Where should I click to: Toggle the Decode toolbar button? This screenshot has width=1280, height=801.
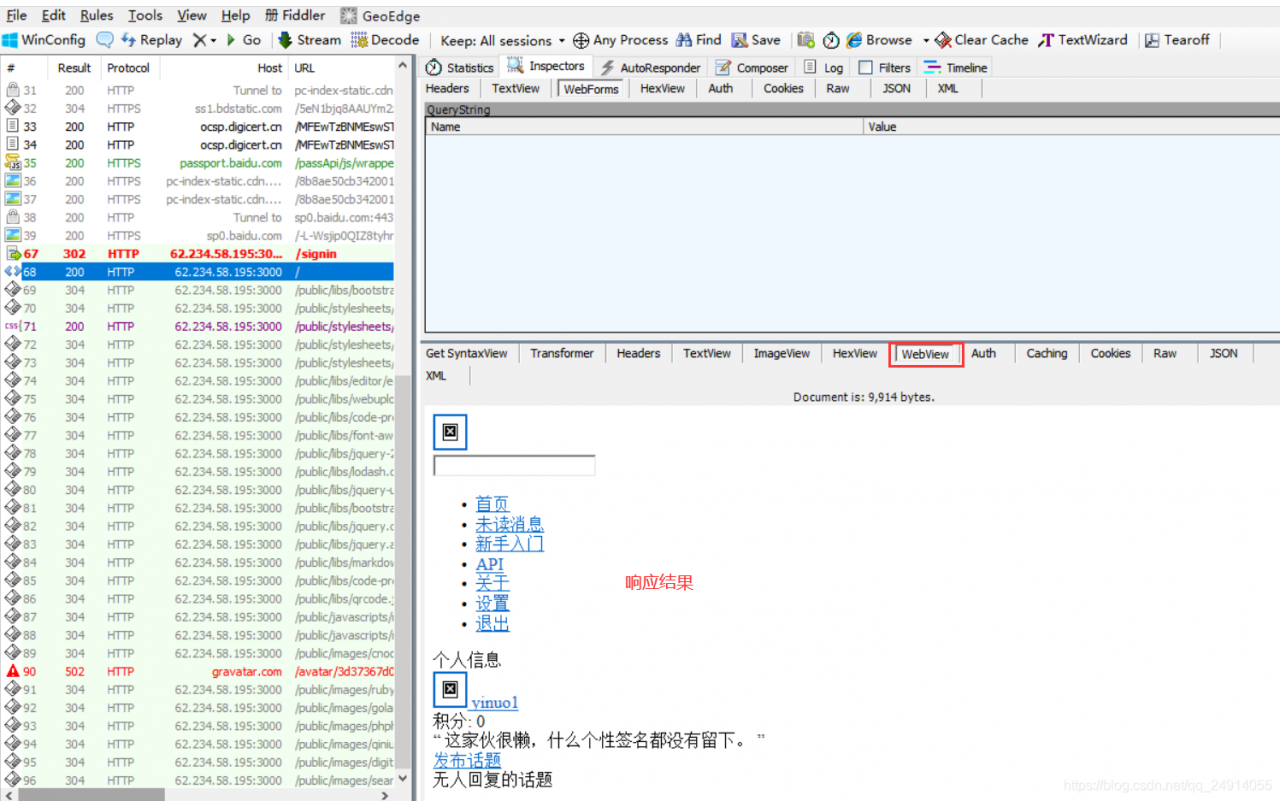(x=385, y=40)
